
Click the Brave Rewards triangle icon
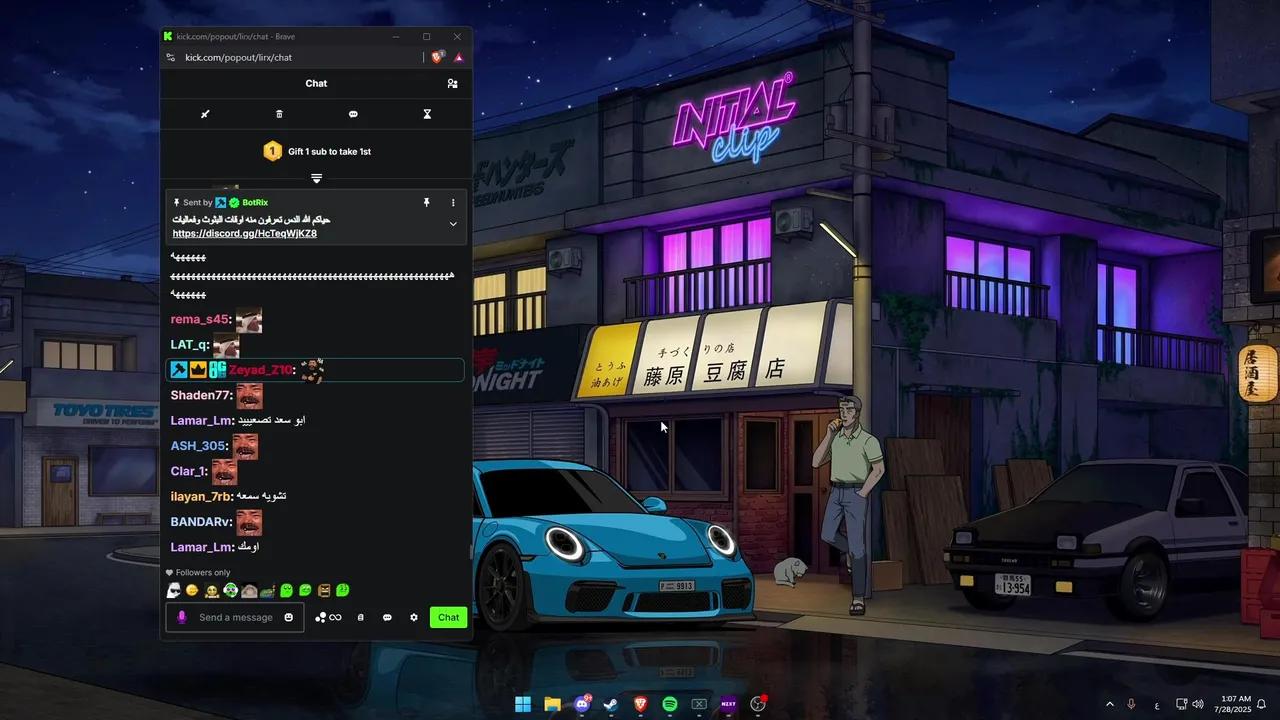459,58
